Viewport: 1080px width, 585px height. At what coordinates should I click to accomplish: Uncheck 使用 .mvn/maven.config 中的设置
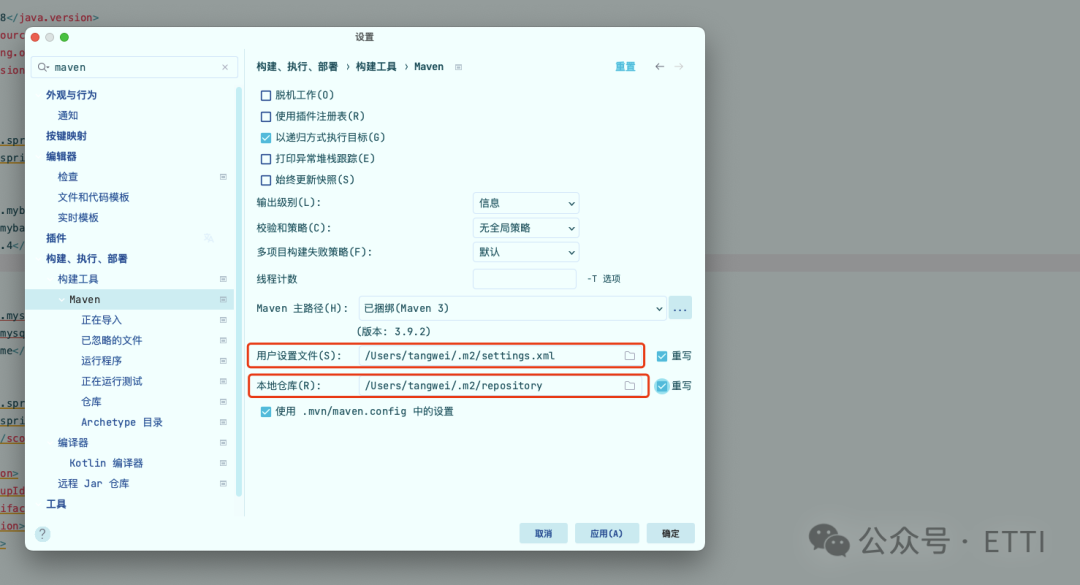point(266,412)
